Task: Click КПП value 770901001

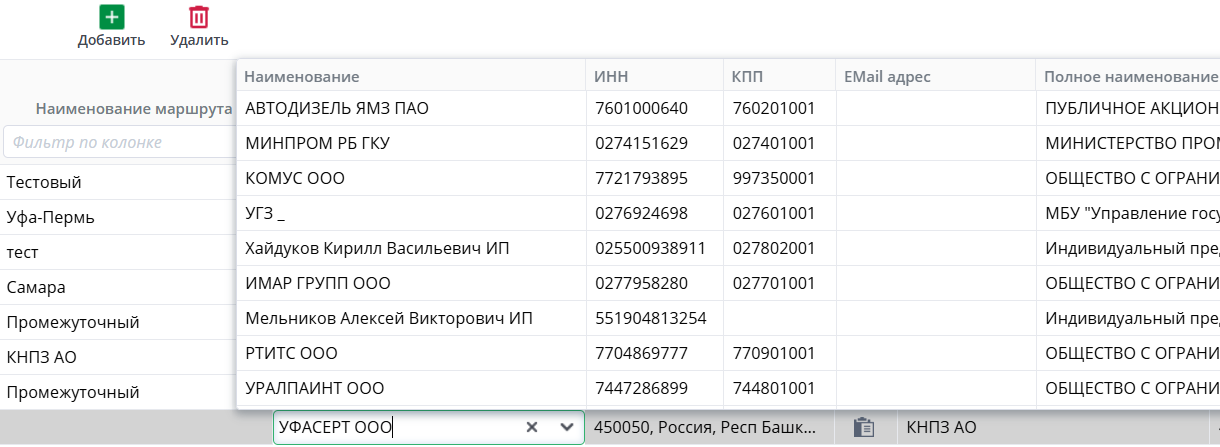Action: click(773, 353)
